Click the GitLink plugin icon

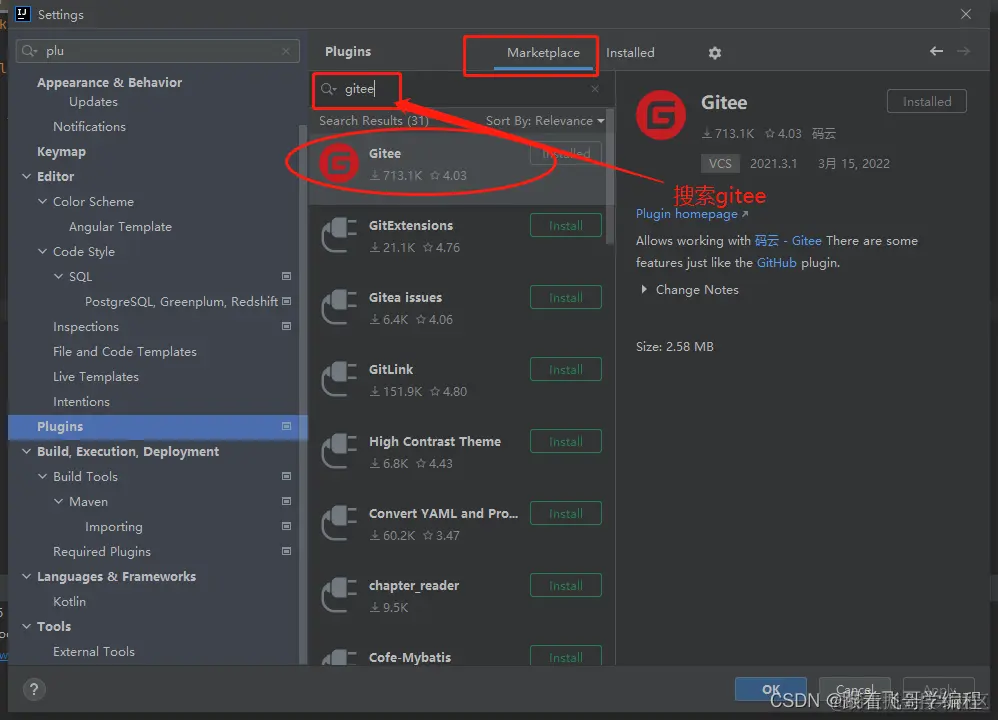pos(339,379)
